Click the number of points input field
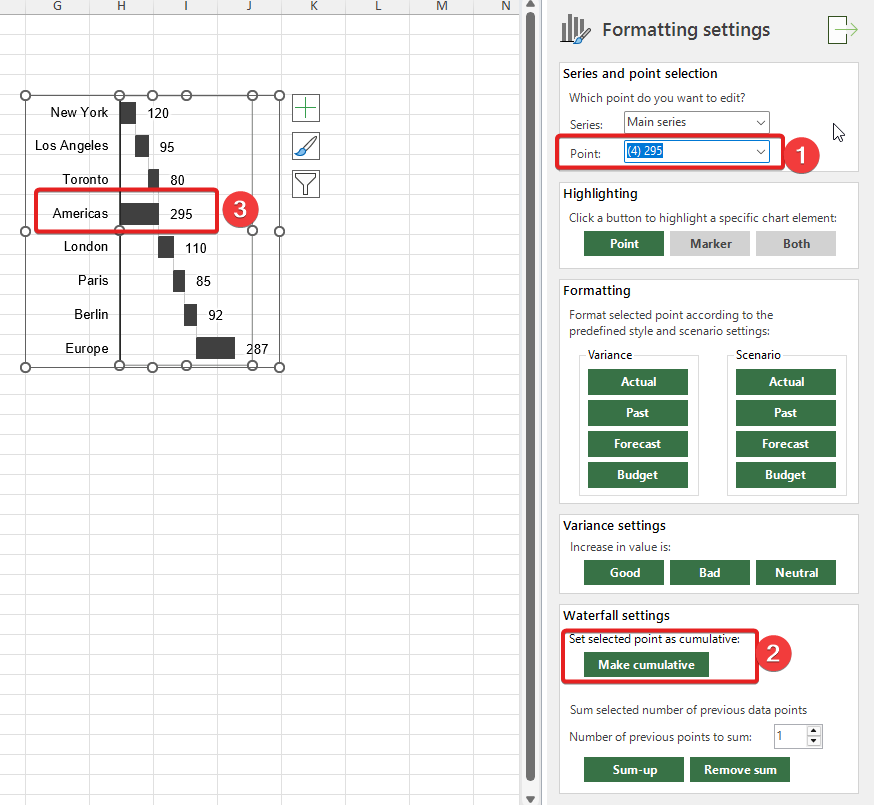This screenshot has width=874, height=805. click(x=789, y=737)
